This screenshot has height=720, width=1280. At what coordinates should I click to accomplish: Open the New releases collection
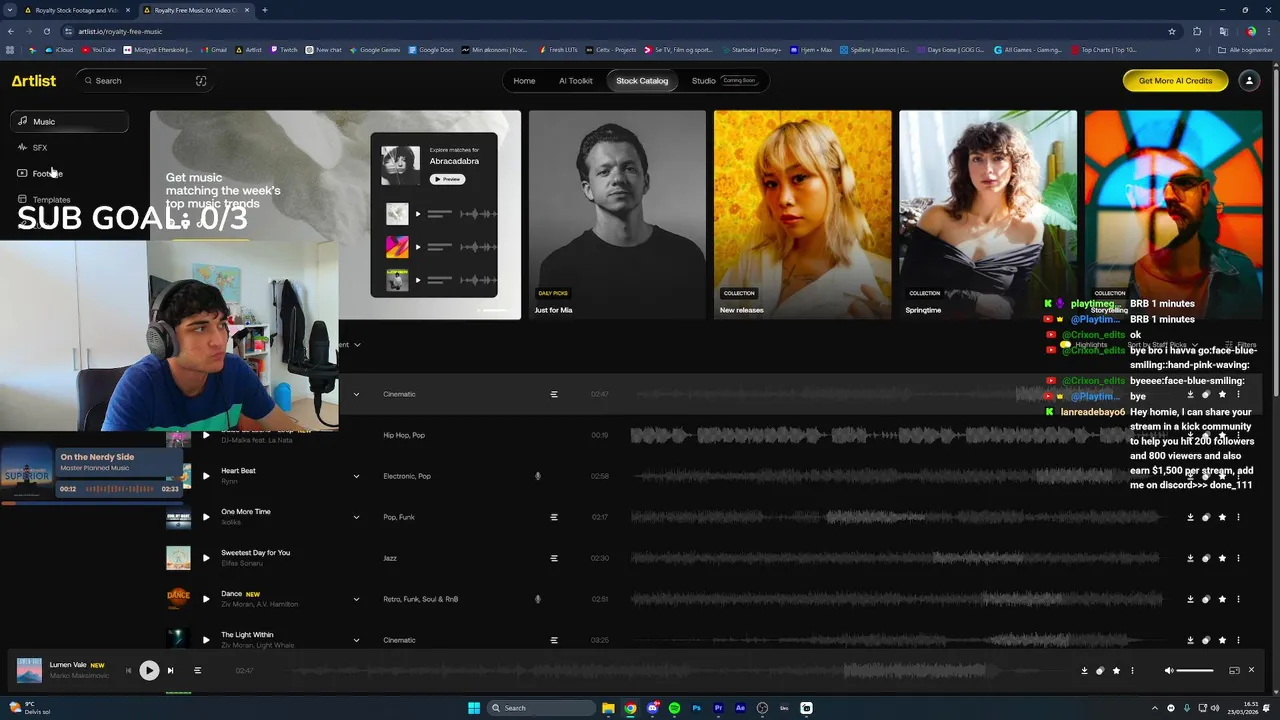point(803,214)
